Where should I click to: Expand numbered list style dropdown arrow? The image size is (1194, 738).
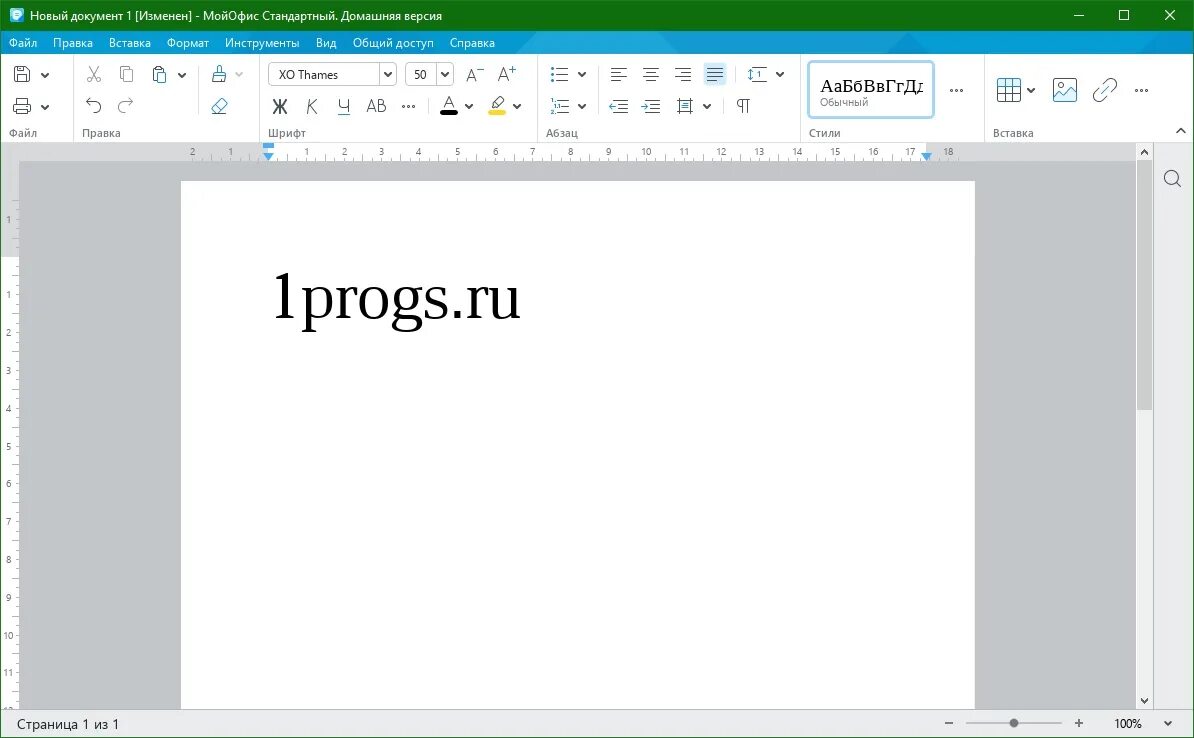(582, 107)
